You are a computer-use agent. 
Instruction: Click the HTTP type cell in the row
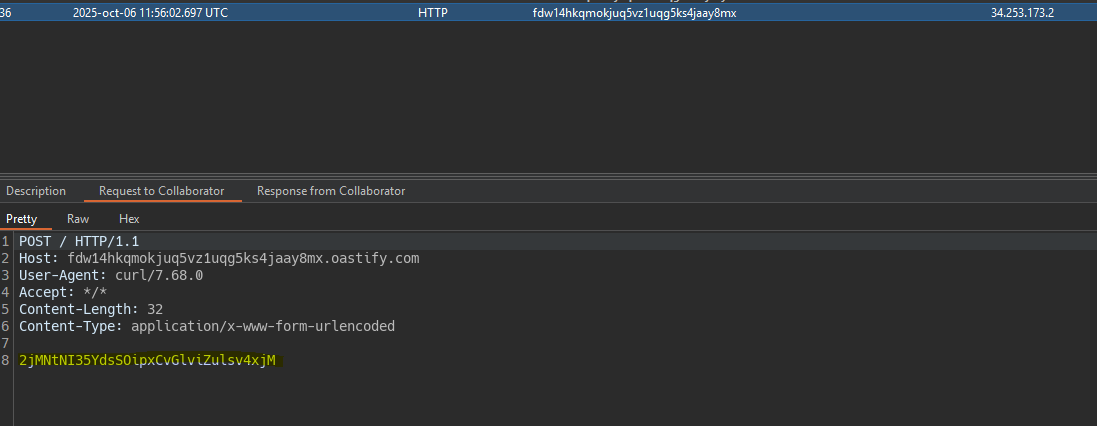click(x=433, y=13)
